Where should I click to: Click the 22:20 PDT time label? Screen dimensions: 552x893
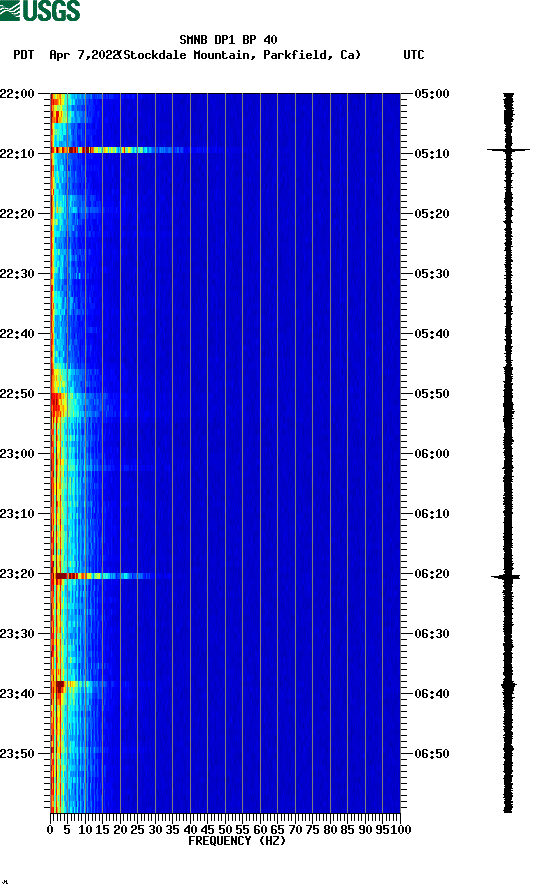(17, 214)
